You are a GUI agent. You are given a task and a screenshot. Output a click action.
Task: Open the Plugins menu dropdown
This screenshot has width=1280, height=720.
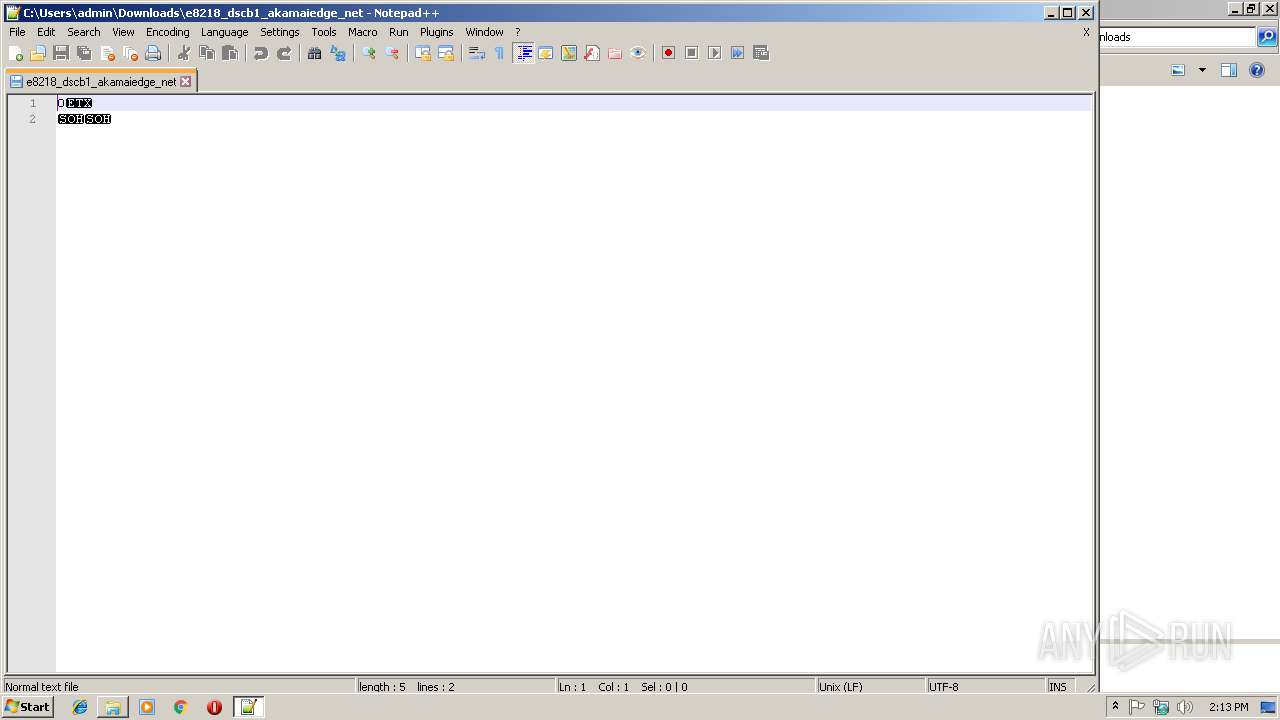[x=436, y=31]
